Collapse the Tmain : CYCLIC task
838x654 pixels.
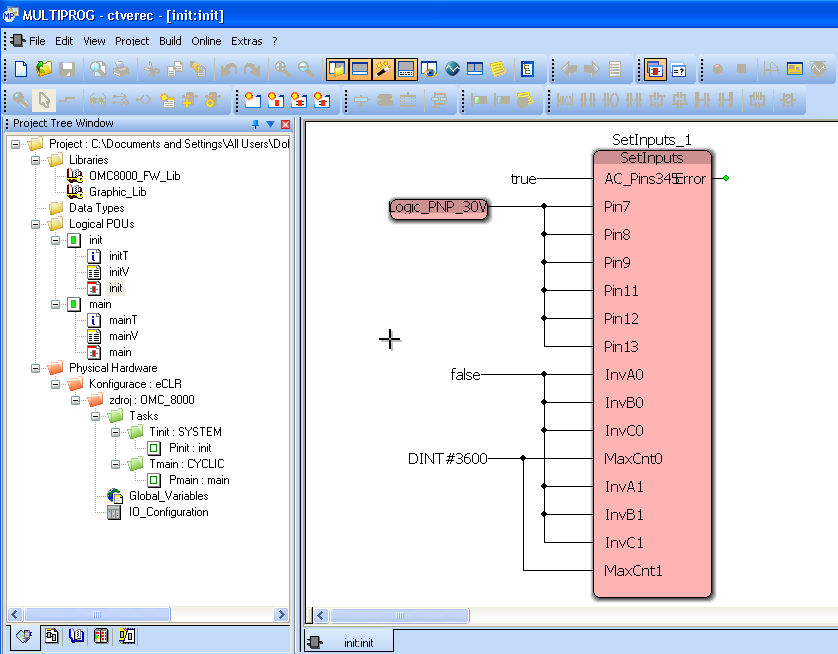(x=115, y=464)
